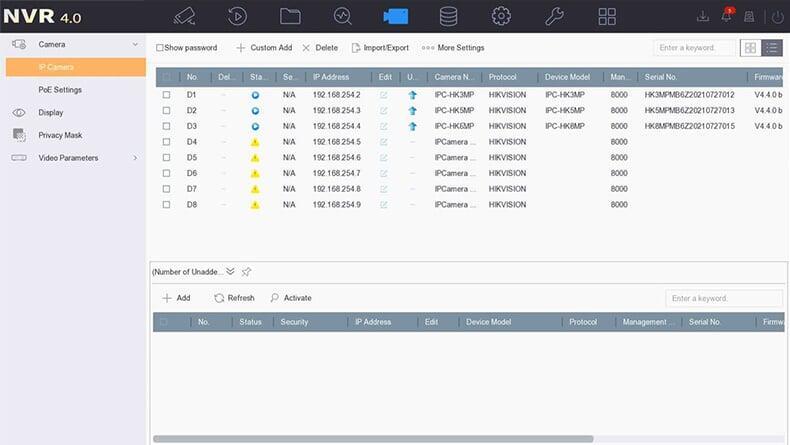The width and height of the screenshot is (790, 445).
Task: Open PoE Settings in the sidebar
Action: (x=60, y=90)
